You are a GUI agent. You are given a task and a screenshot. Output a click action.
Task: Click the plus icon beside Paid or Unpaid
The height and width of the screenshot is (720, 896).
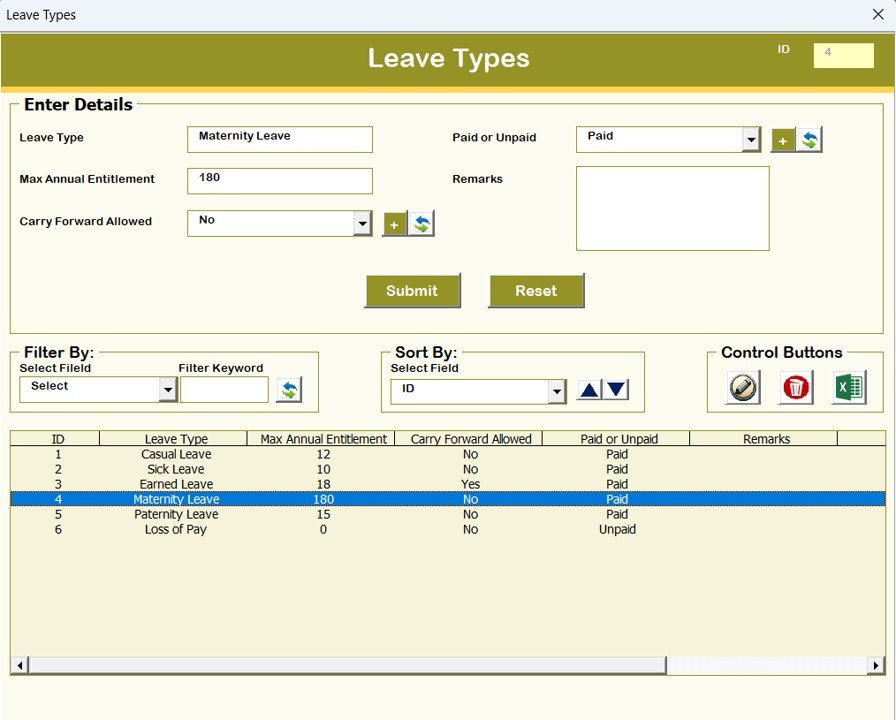pyautogui.click(x=783, y=139)
